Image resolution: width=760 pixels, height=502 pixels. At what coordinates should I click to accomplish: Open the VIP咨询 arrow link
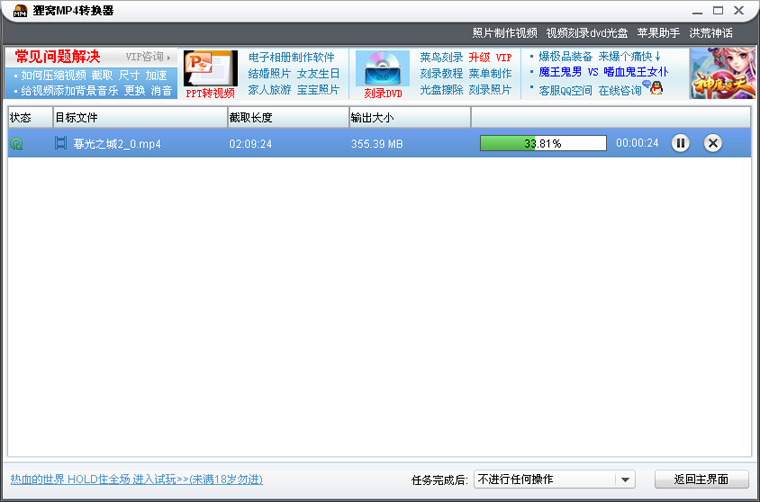click(148, 57)
